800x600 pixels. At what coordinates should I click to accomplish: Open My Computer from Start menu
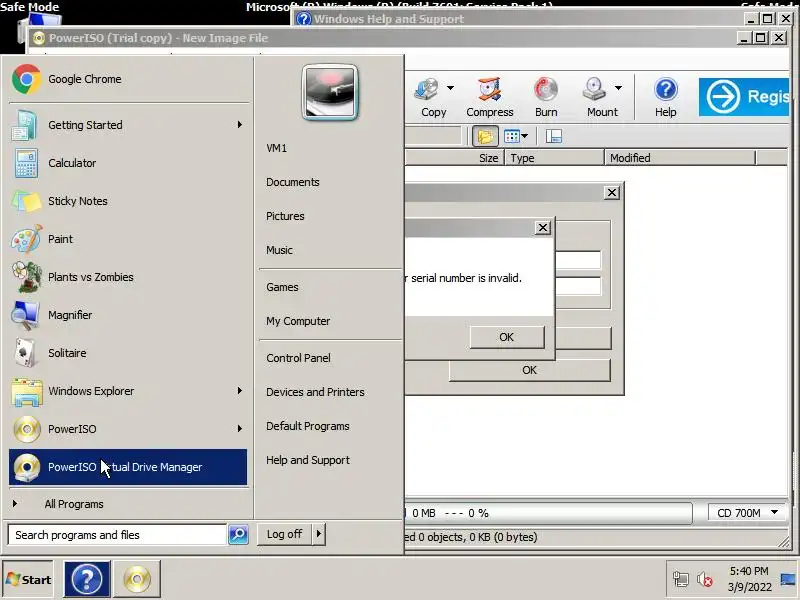[298, 321]
